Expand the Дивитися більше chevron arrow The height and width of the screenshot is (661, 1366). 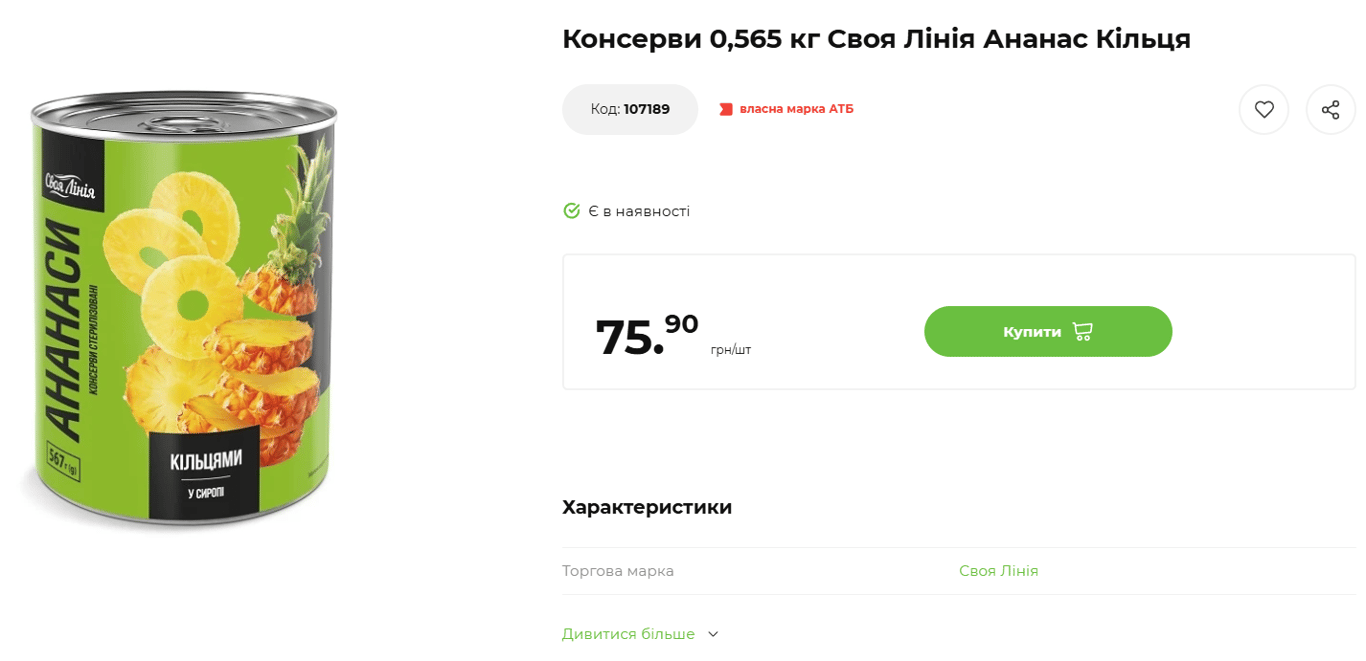click(713, 634)
